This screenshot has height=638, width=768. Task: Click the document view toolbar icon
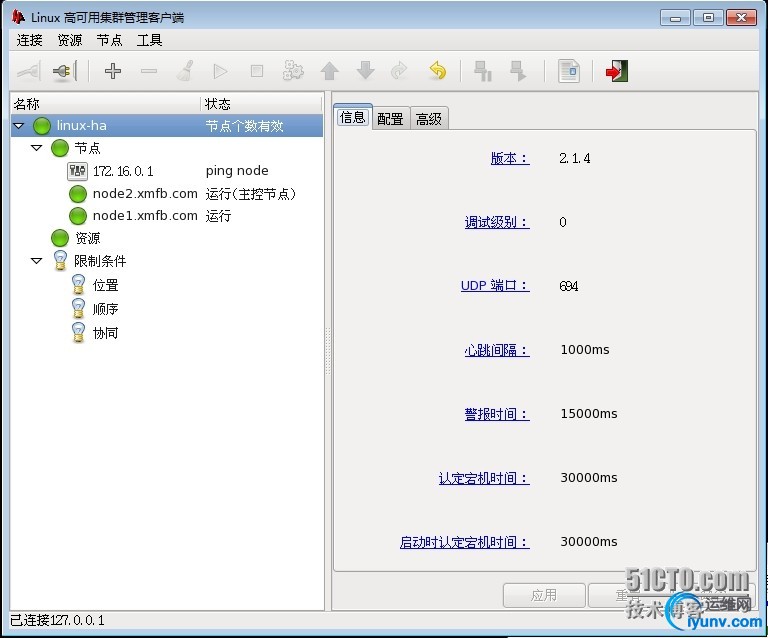pyautogui.click(x=569, y=71)
